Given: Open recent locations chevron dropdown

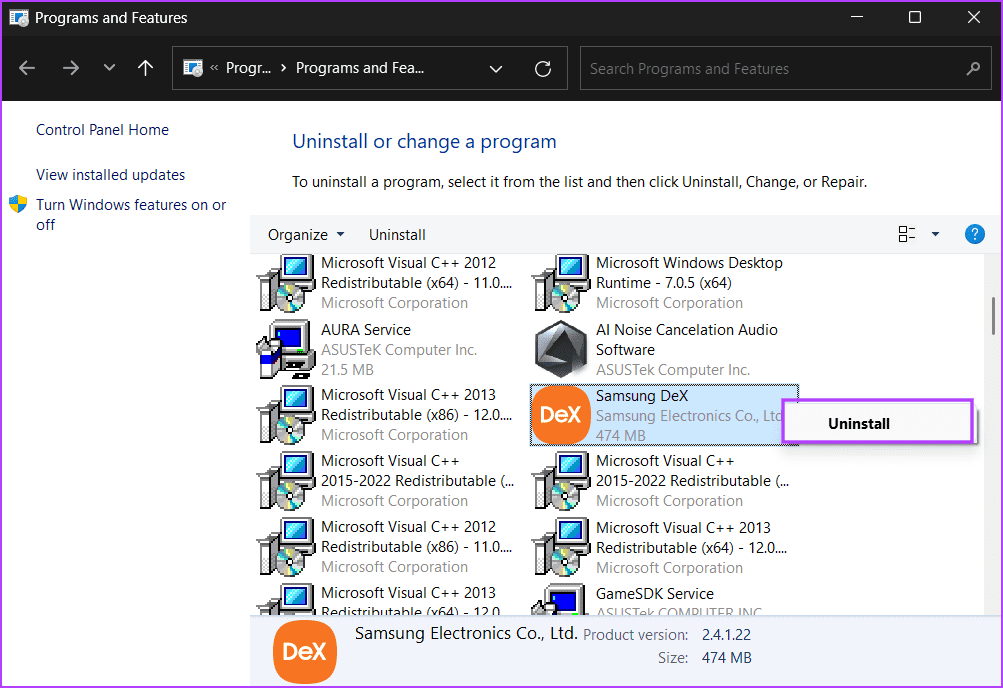Looking at the screenshot, I should [109, 67].
